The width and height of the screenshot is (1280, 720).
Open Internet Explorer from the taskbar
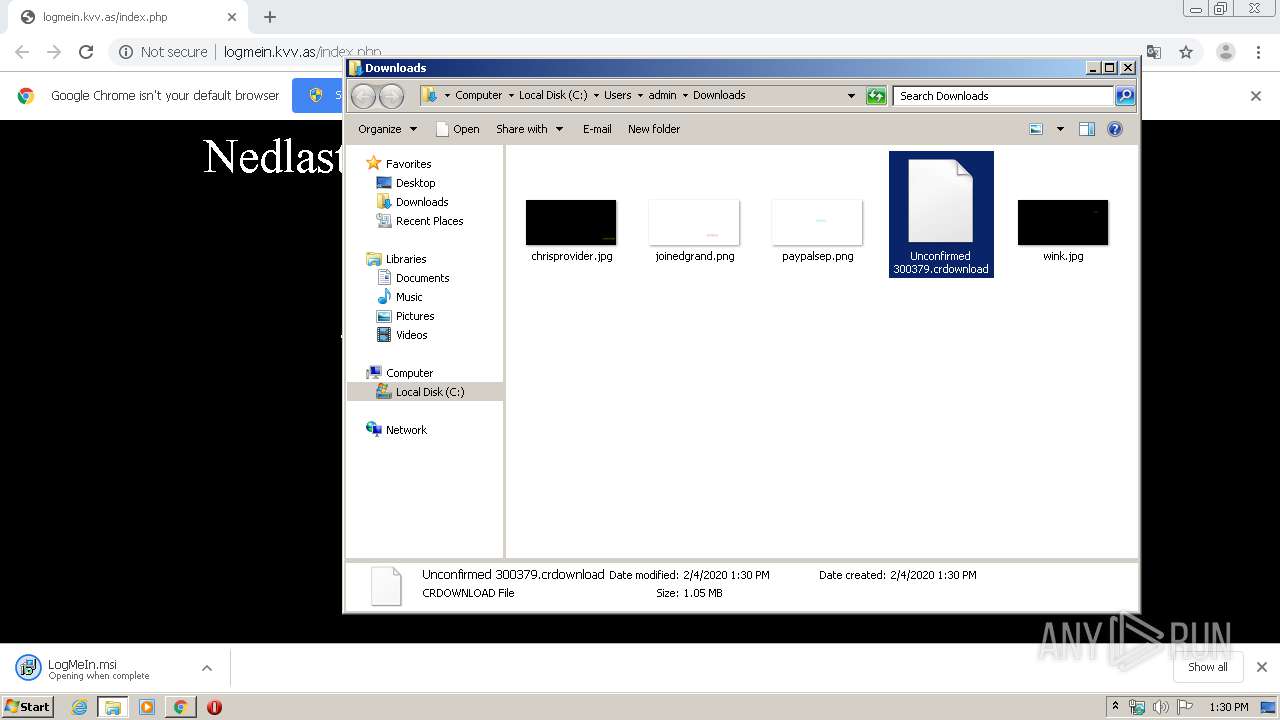pyautogui.click(x=79, y=707)
